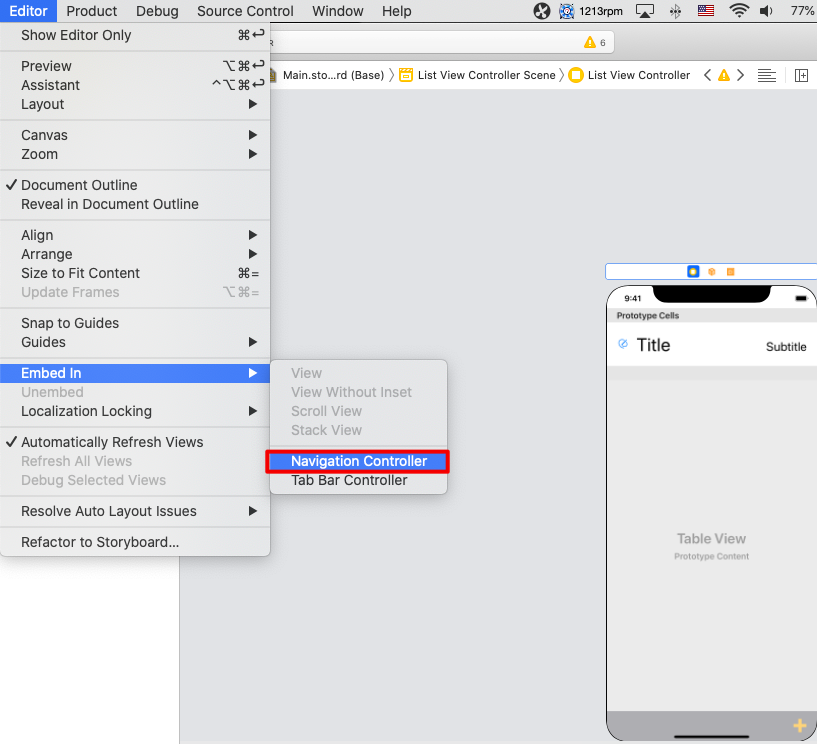Open the editor options lines icon
This screenshot has width=817, height=744.
pyautogui.click(x=766, y=76)
